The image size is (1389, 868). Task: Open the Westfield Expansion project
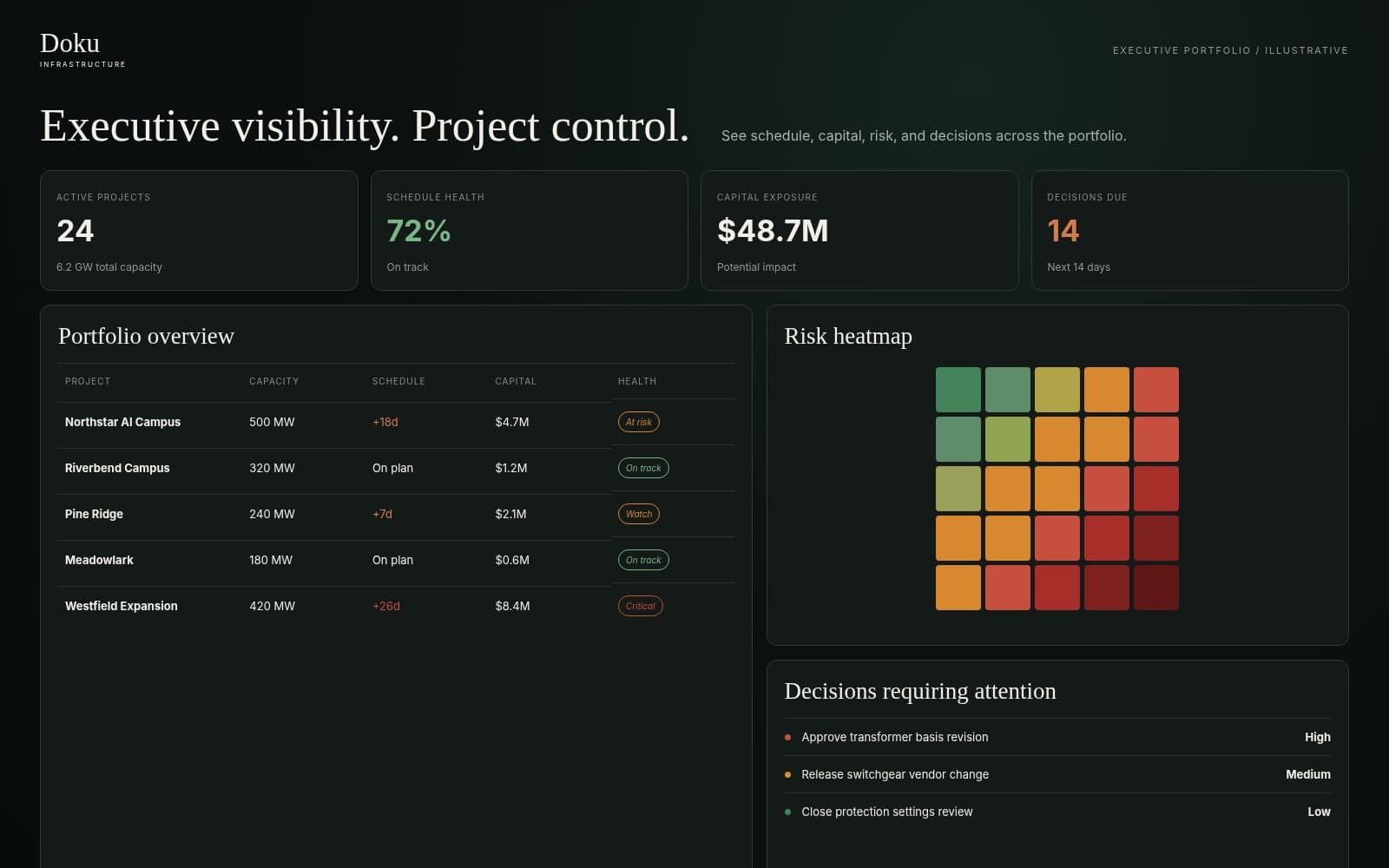[x=121, y=606]
